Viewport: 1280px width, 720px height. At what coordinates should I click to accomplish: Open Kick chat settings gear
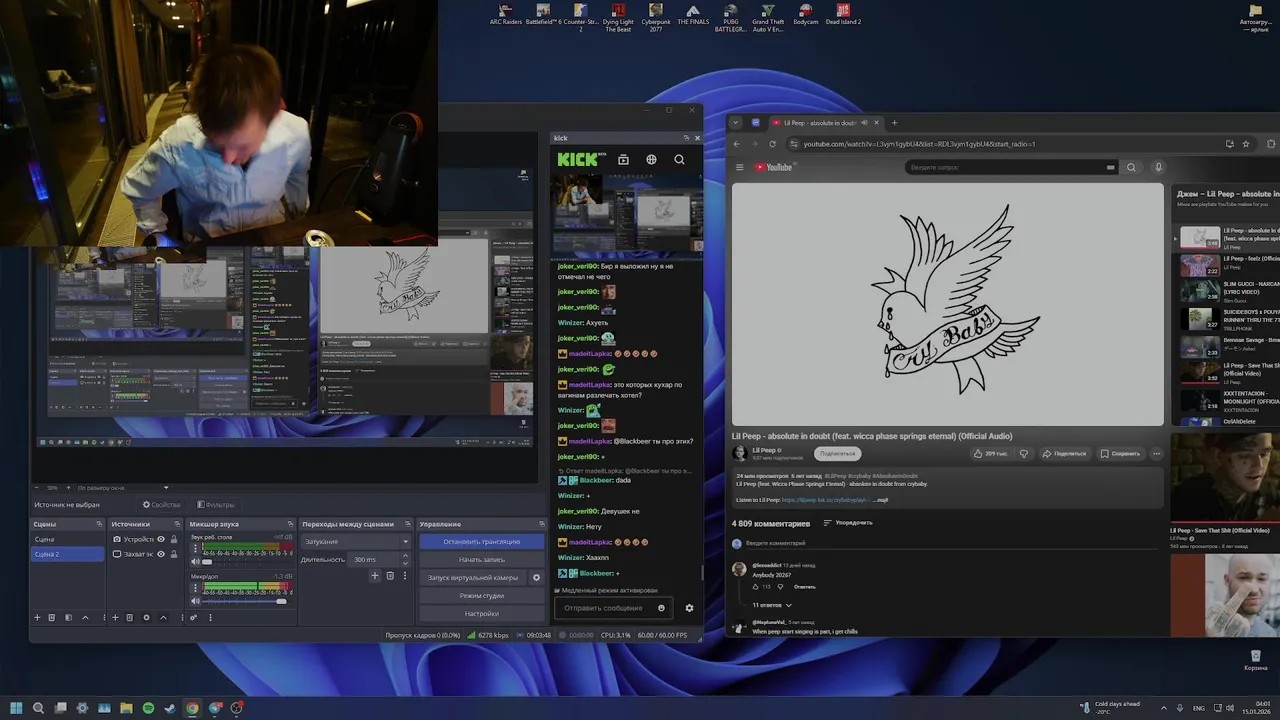click(x=689, y=608)
